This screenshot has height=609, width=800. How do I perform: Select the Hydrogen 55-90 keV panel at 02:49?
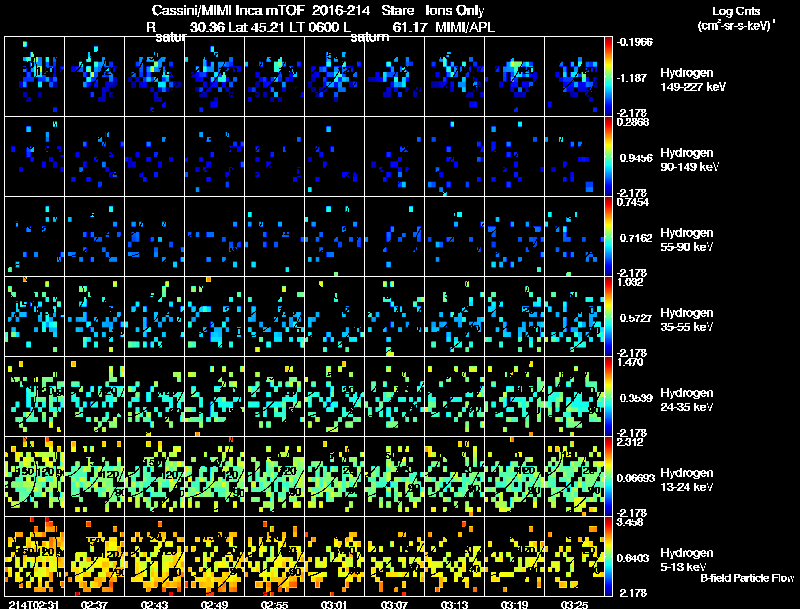pyautogui.click(x=215, y=237)
